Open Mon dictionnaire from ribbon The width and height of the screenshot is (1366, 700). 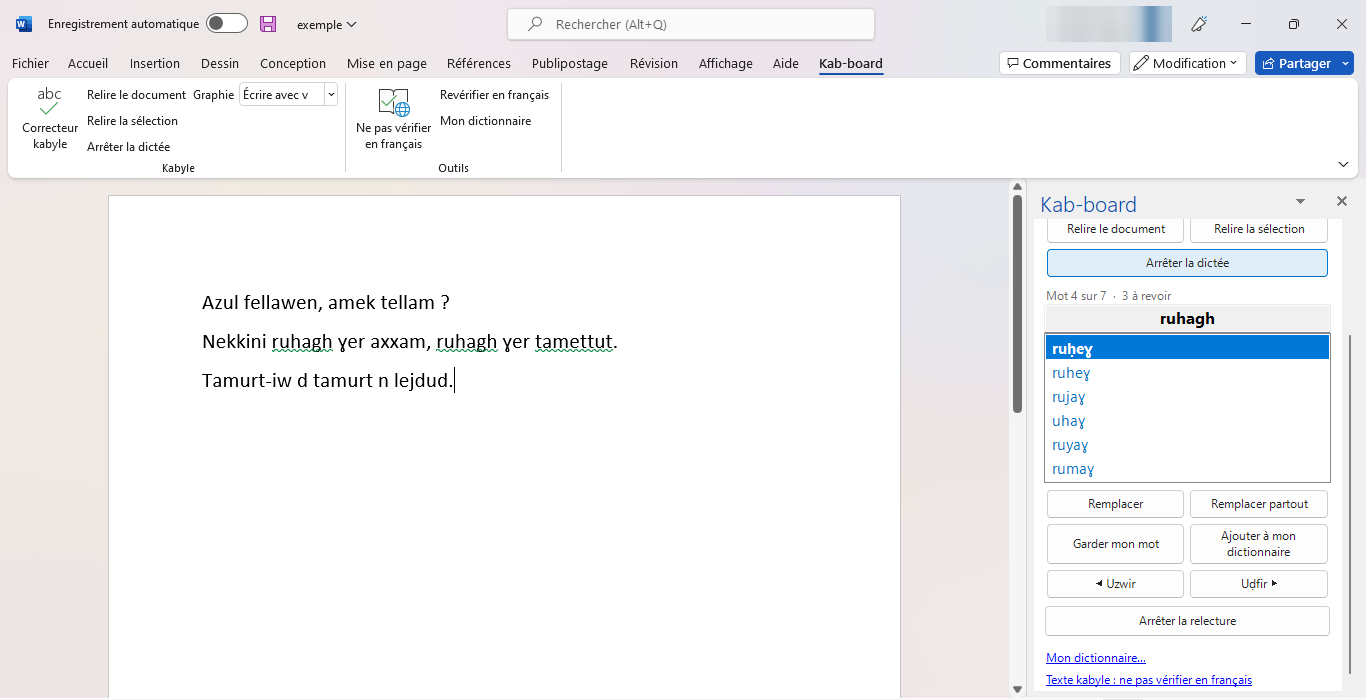coord(485,121)
